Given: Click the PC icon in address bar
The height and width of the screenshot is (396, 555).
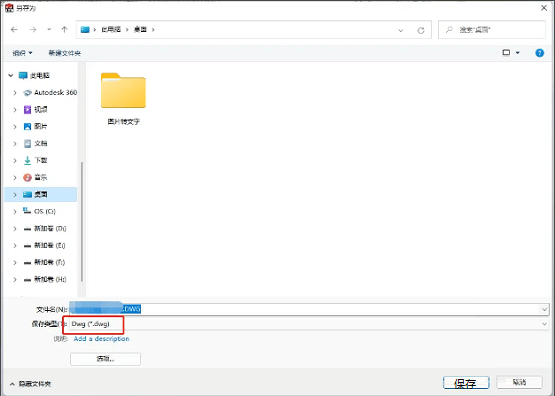Looking at the screenshot, I should coord(85,30).
